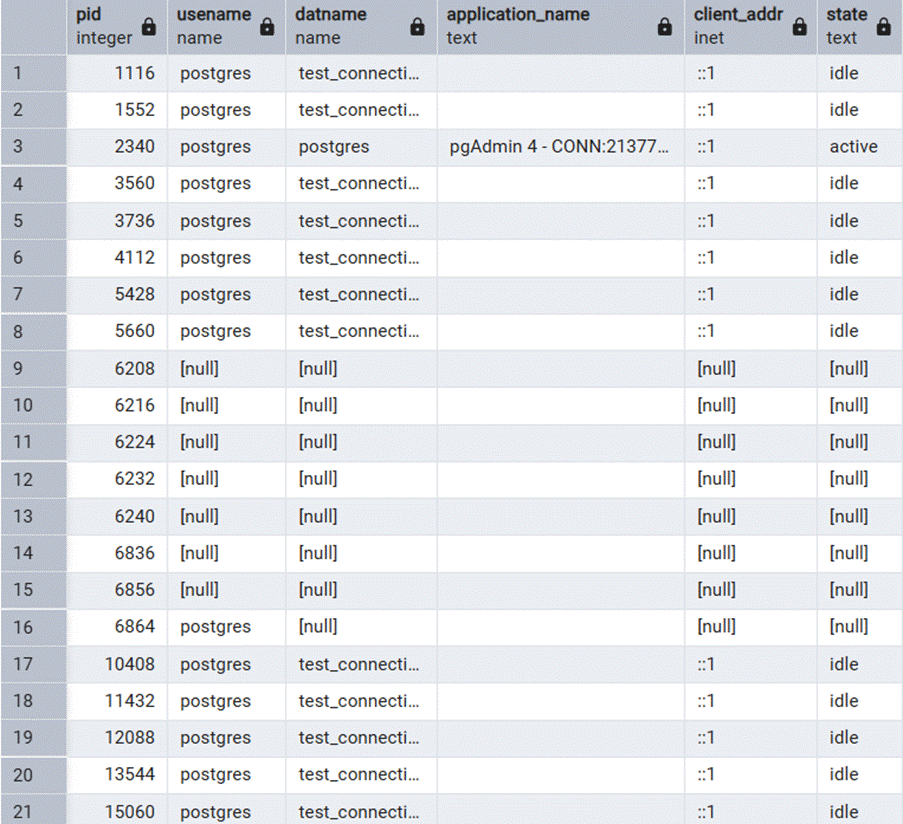Select row number 16 header
The image size is (903, 824).
point(33,626)
